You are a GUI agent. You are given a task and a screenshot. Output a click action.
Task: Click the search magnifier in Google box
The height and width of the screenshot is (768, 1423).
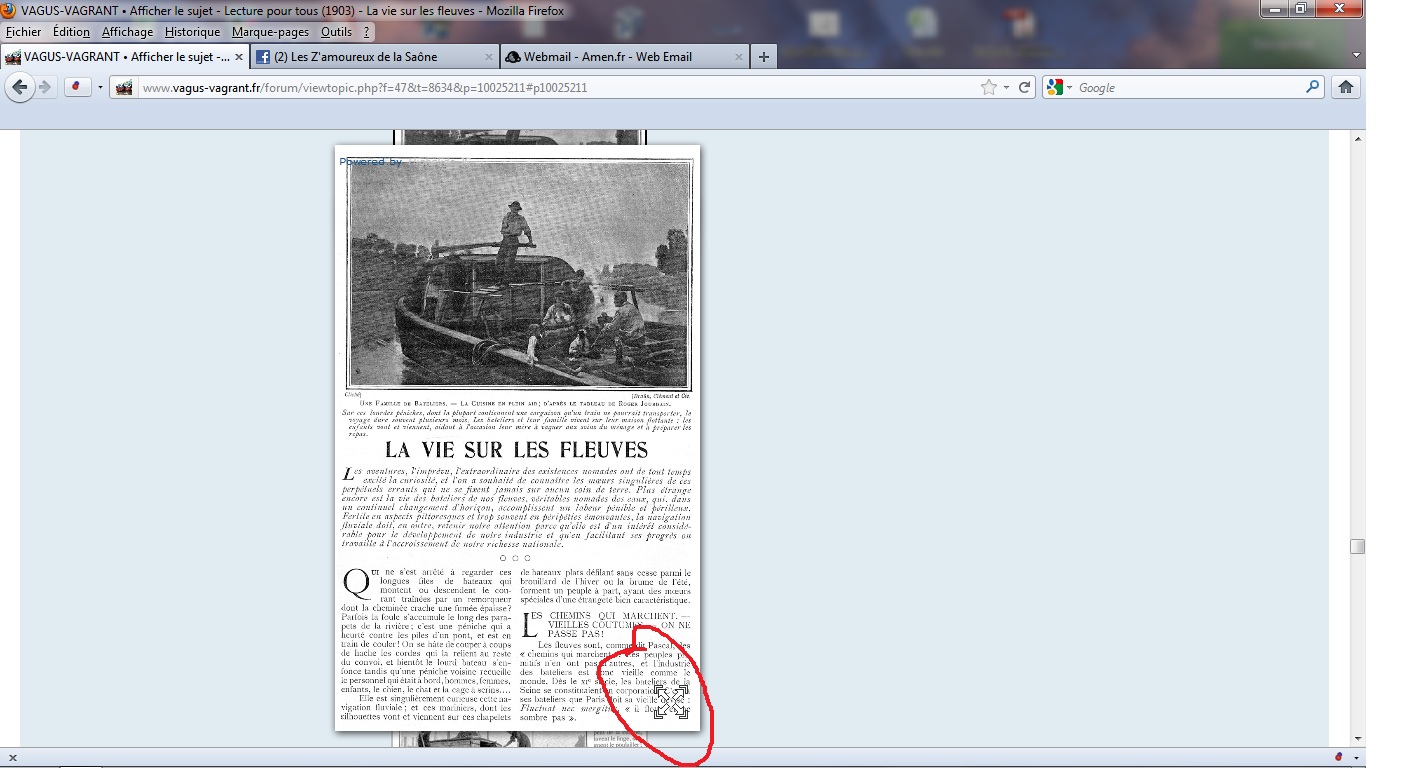(1313, 88)
